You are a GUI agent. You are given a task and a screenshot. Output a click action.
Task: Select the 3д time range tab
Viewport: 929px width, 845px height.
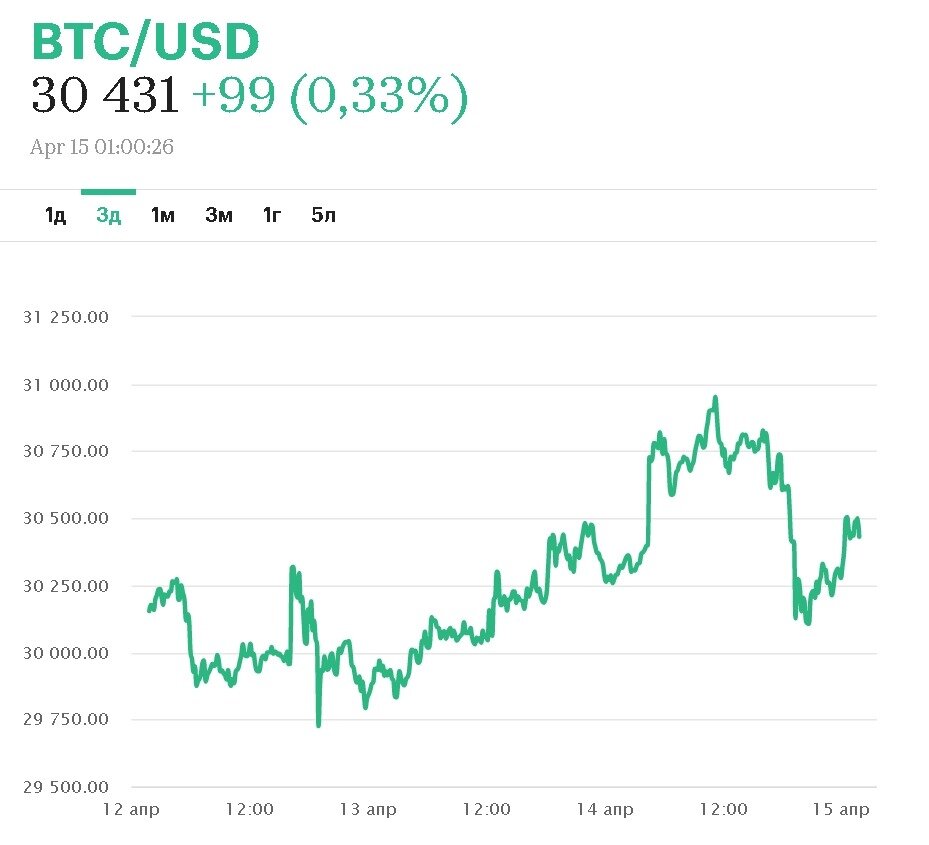109,215
